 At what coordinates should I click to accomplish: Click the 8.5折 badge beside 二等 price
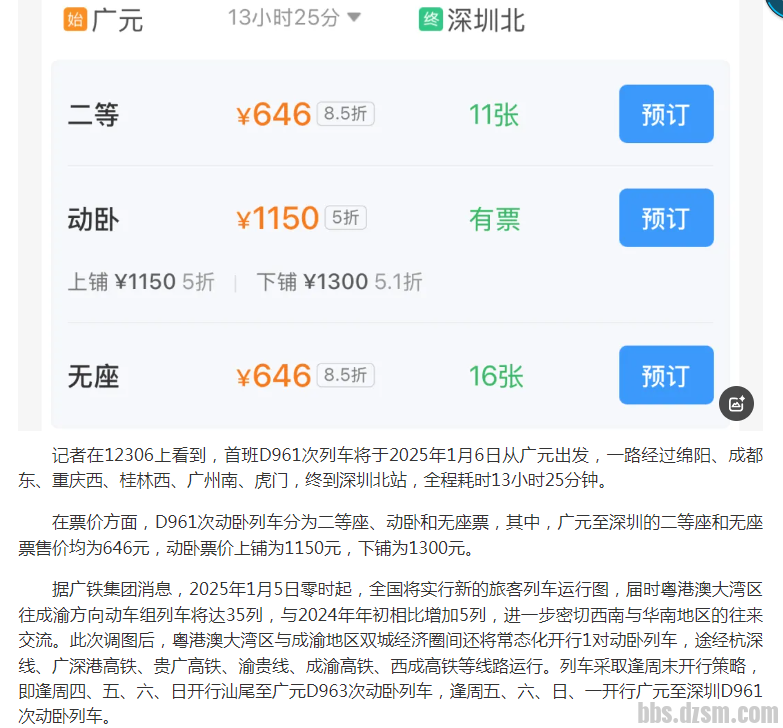click(345, 114)
